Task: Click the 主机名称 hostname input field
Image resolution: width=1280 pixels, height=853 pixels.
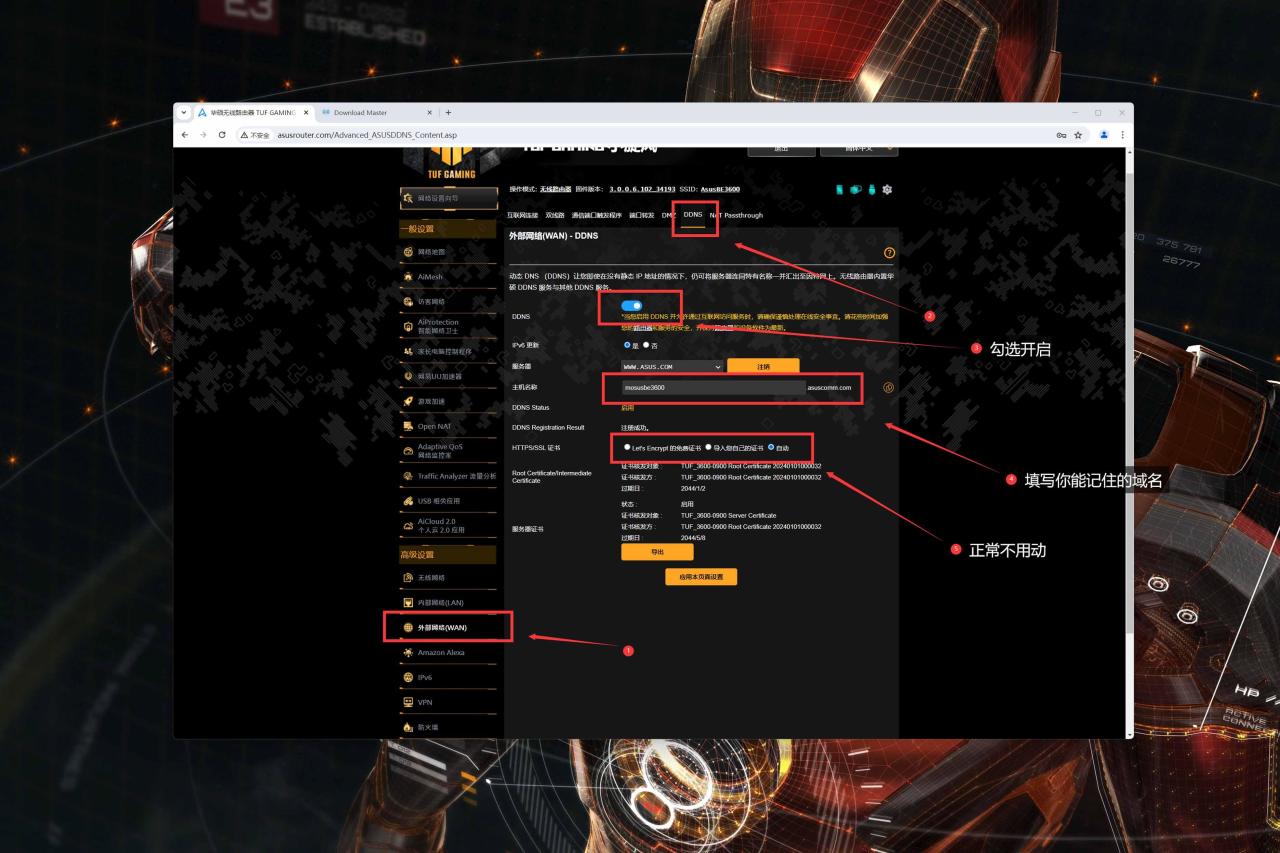Action: click(713, 387)
